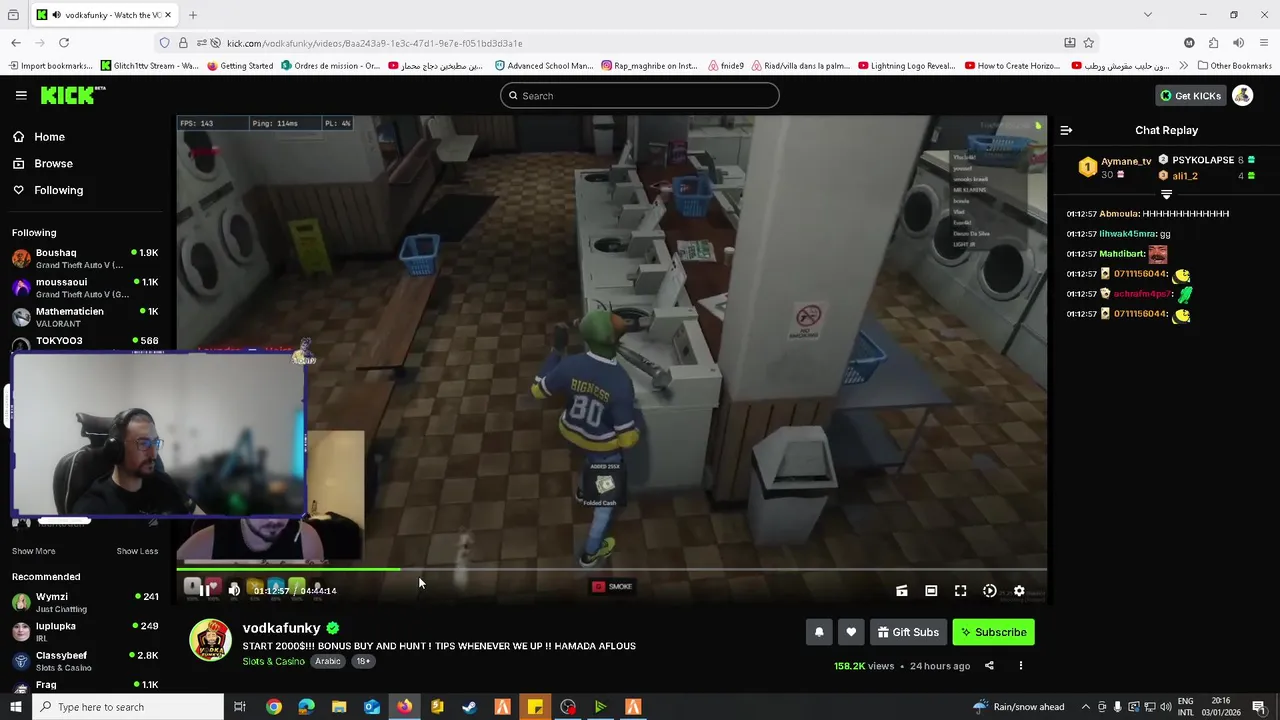Viewport: 1280px width, 720px height.
Task: Open Glitch1ttv Stream bookmark
Action: pyautogui.click(x=150, y=66)
